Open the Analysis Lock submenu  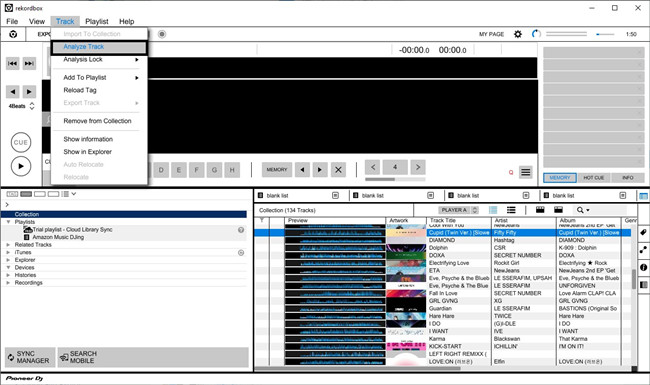pos(99,60)
